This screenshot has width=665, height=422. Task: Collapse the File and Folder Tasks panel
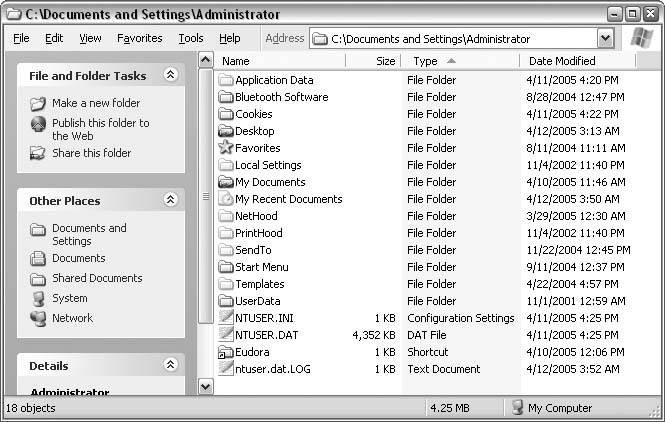pos(170,75)
